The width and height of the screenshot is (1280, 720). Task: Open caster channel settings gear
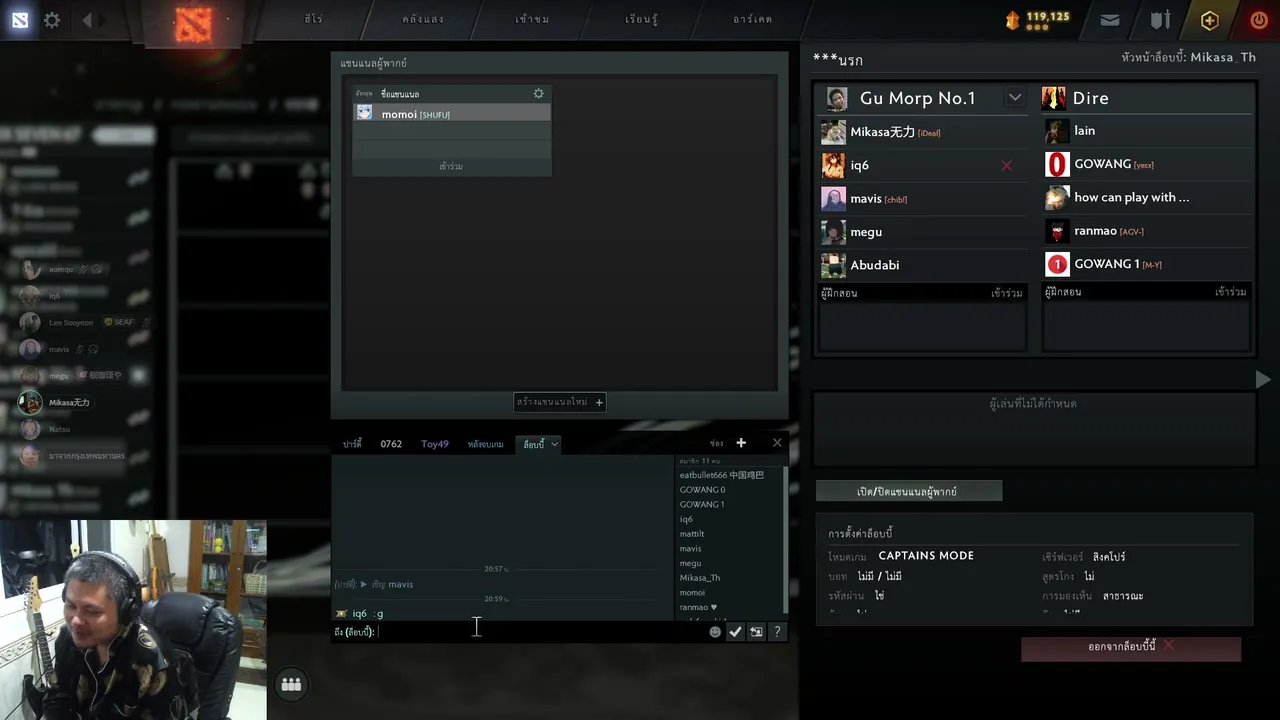pos(538,94)
